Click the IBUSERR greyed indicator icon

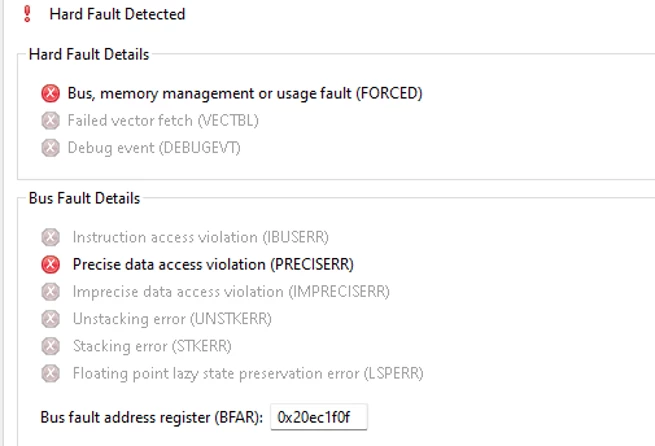click(51, 237)
